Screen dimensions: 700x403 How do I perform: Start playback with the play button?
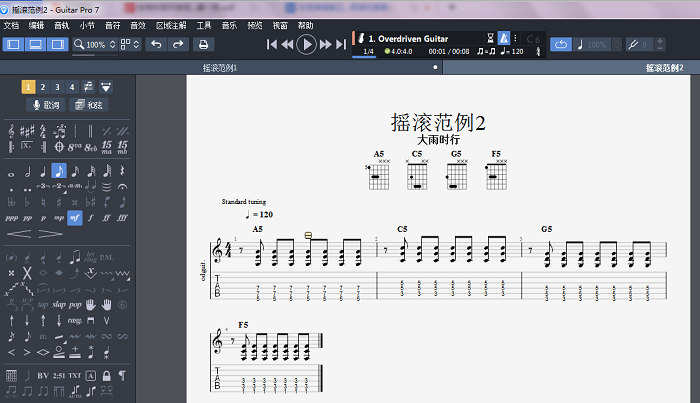pyautogui.click(x=307, y=44)
